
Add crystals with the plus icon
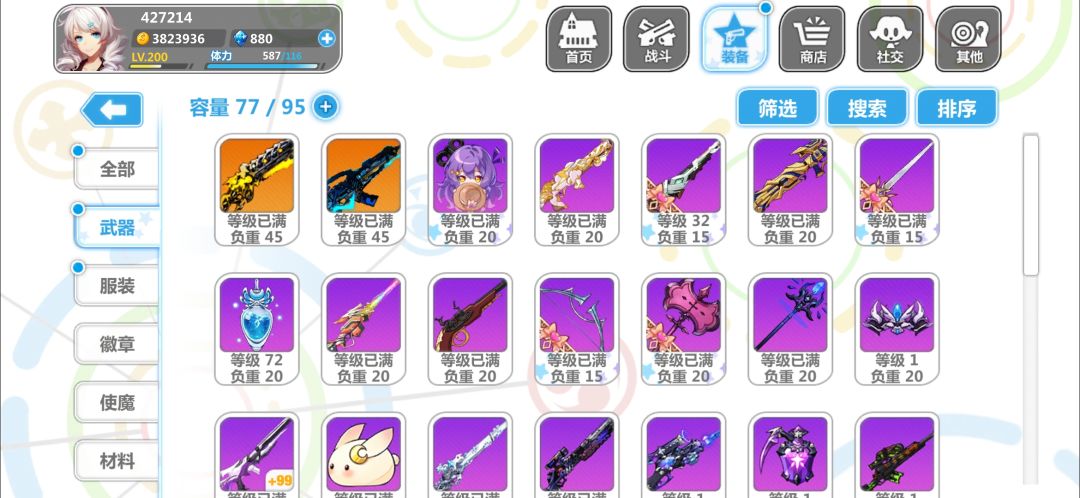pos(326,39)
